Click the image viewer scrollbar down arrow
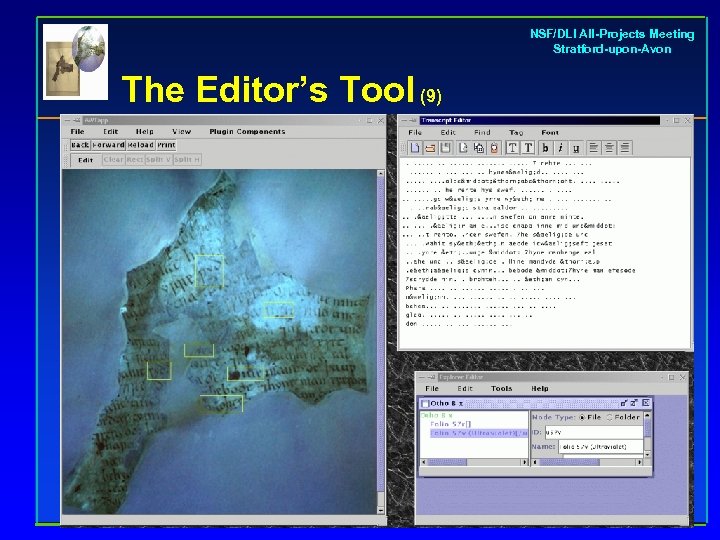 point(381,510)
